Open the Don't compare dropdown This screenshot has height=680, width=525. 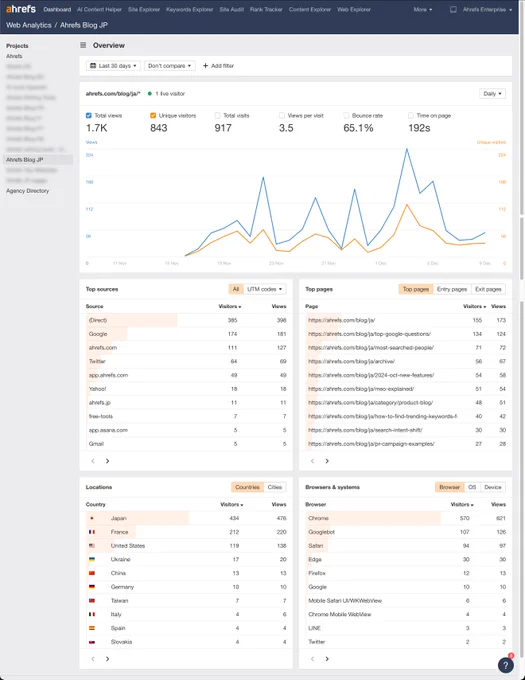click(x=170, y=66)
